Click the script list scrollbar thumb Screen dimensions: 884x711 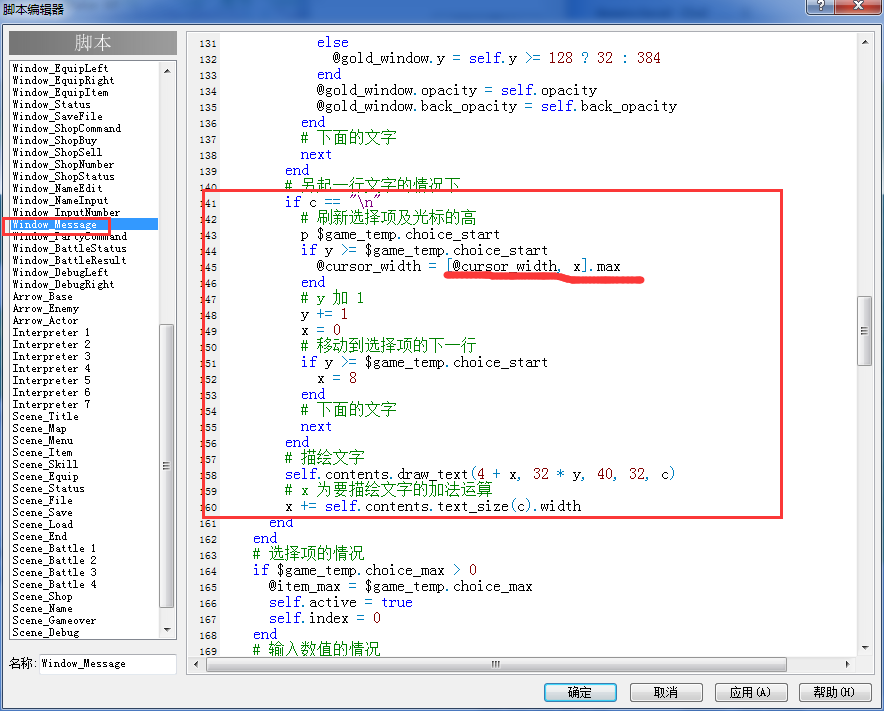coord(166,465)
